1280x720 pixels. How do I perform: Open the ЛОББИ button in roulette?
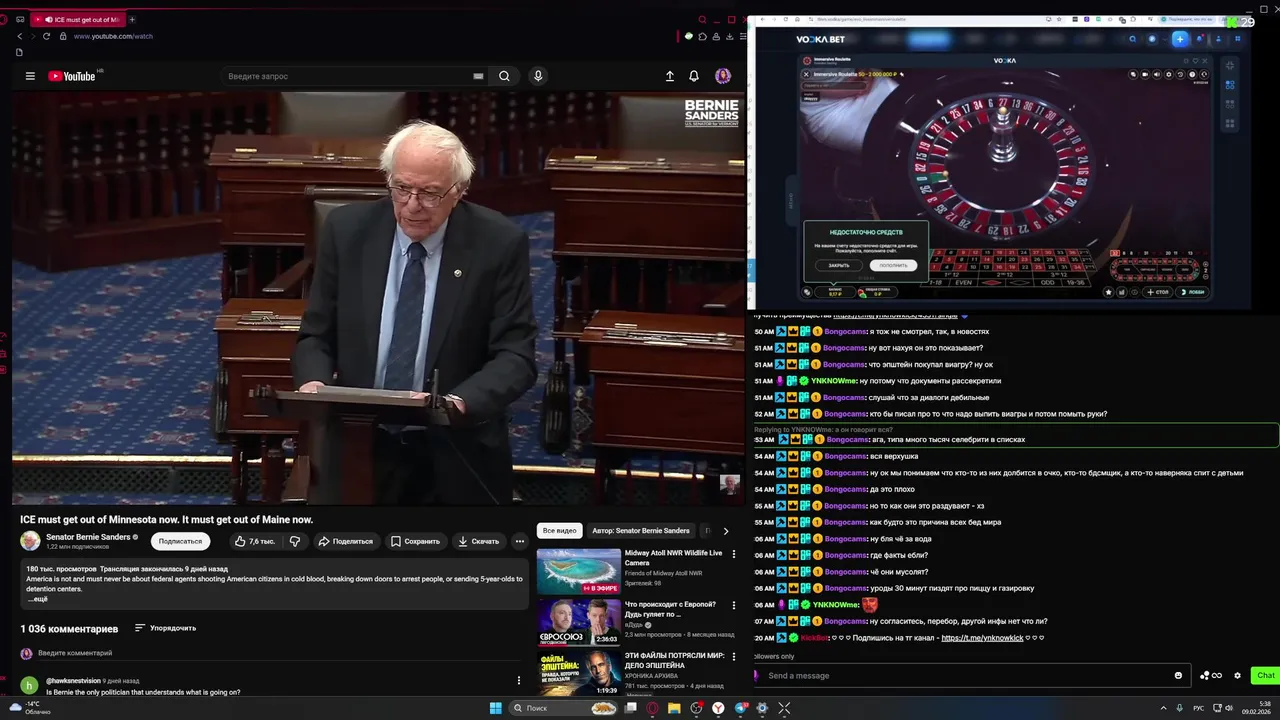(1192, 292)
